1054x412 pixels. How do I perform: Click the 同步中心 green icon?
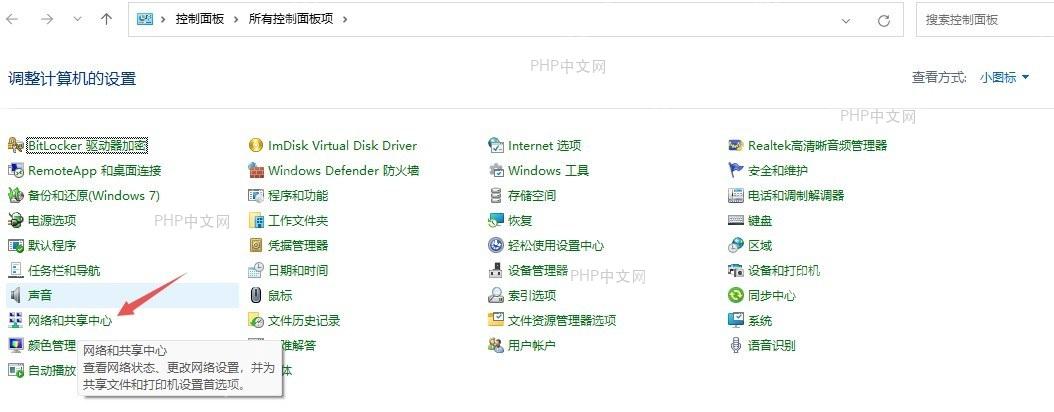point(736,295)
